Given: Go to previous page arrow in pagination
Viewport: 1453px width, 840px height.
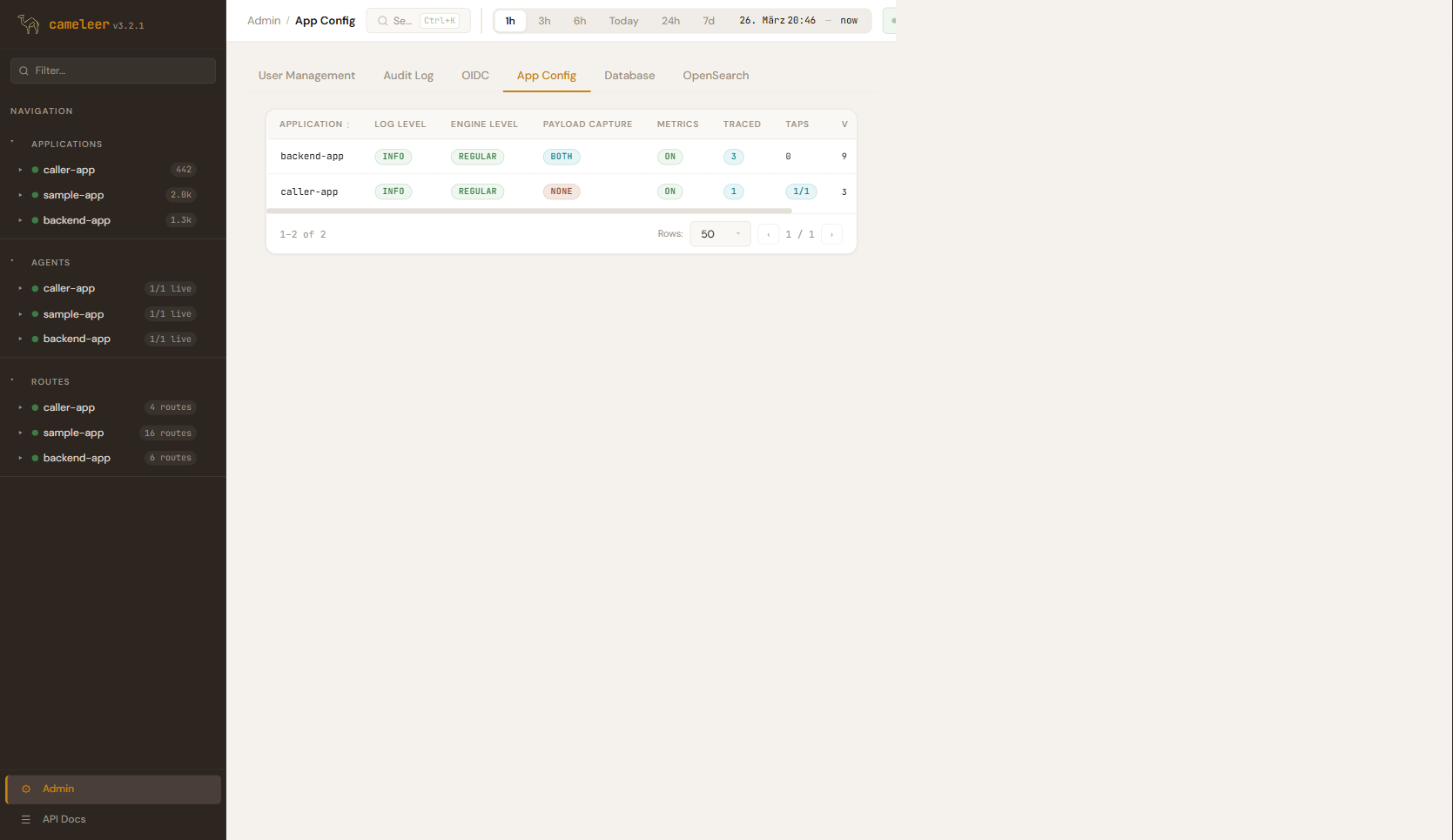Looking at the screenshot, I should point(768,234).
